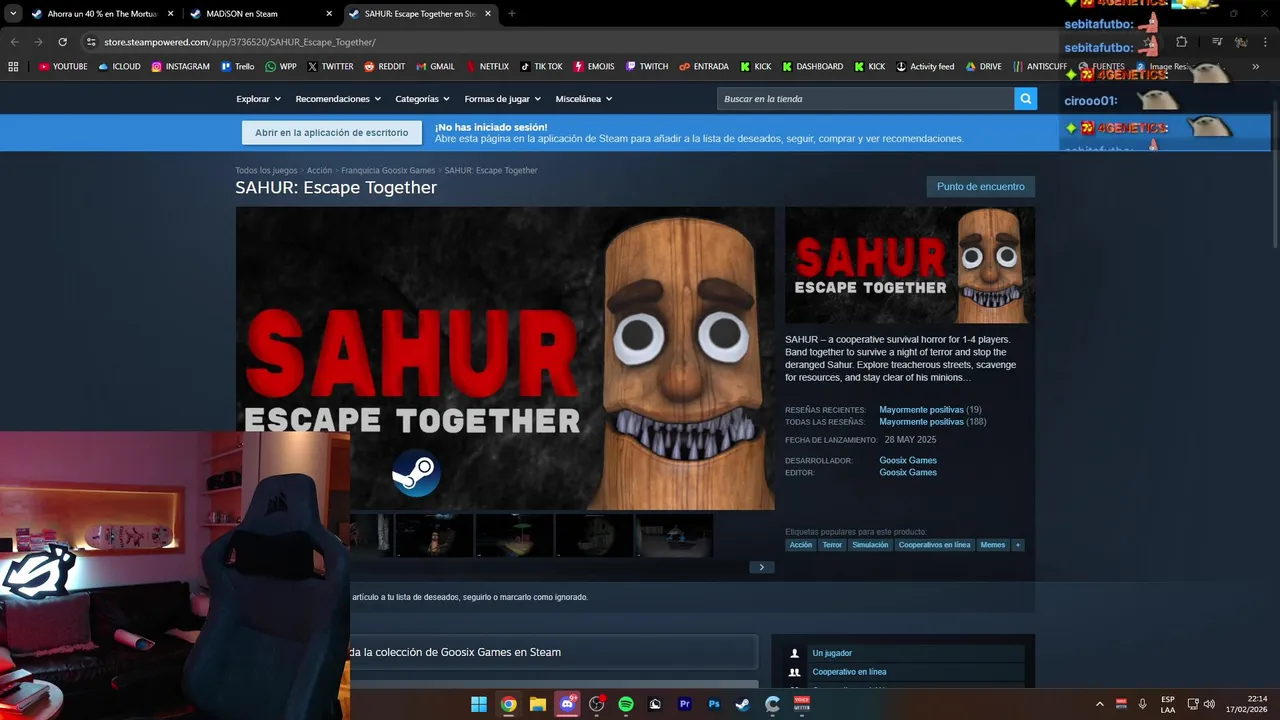The image size is (1280, 720).
Task: Select the Simulación tag
Action: [870, 545]
